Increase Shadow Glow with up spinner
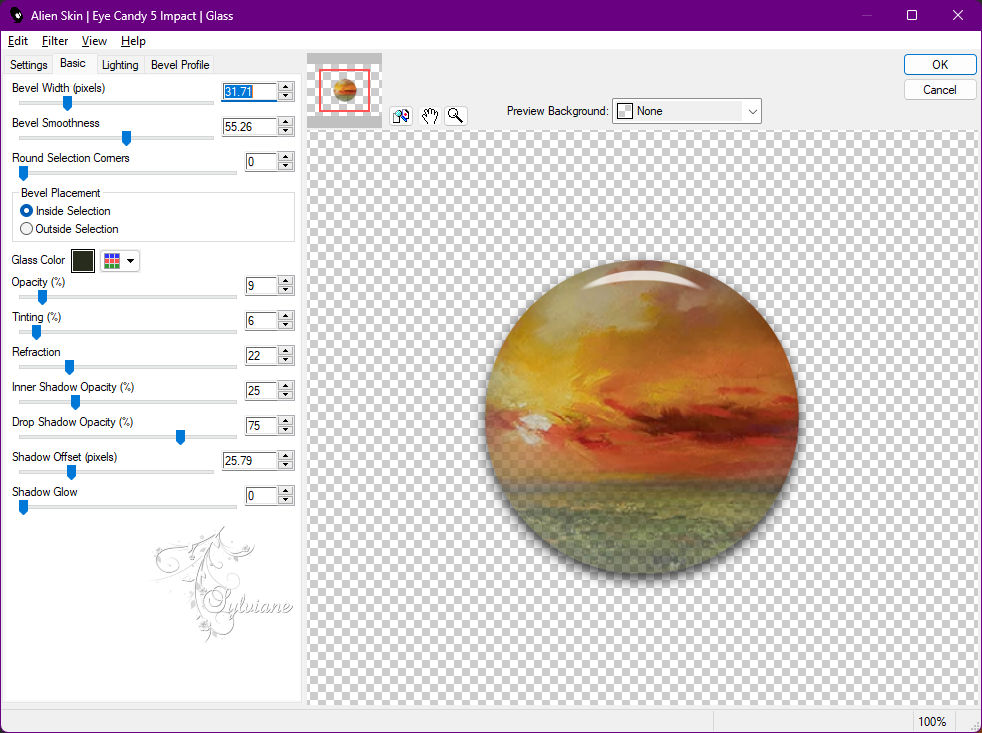Screen dimensions: 982x733 pyautogui.click(x=286, y=492)
